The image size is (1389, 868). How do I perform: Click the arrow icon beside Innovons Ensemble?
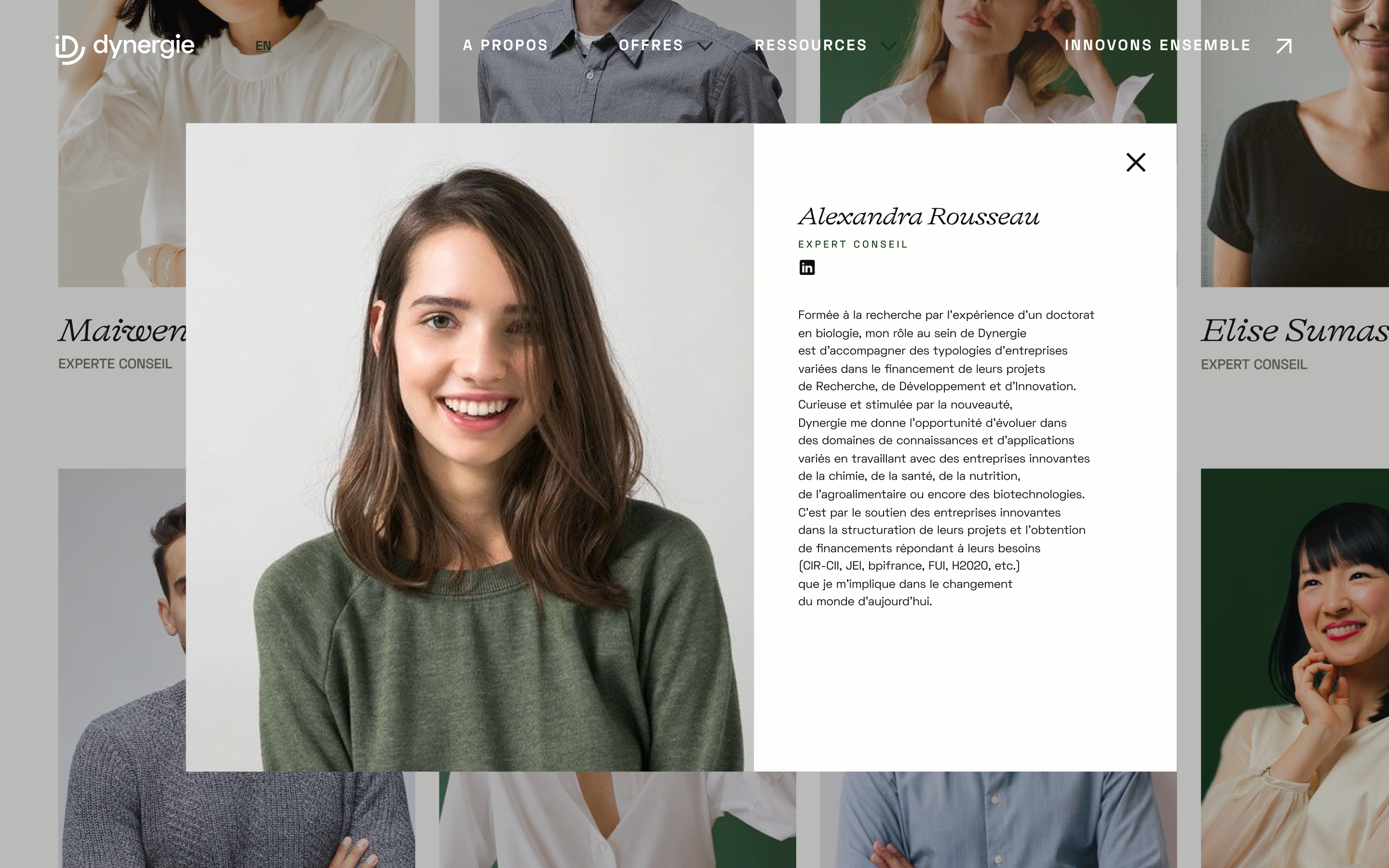tap(1284, 46)
